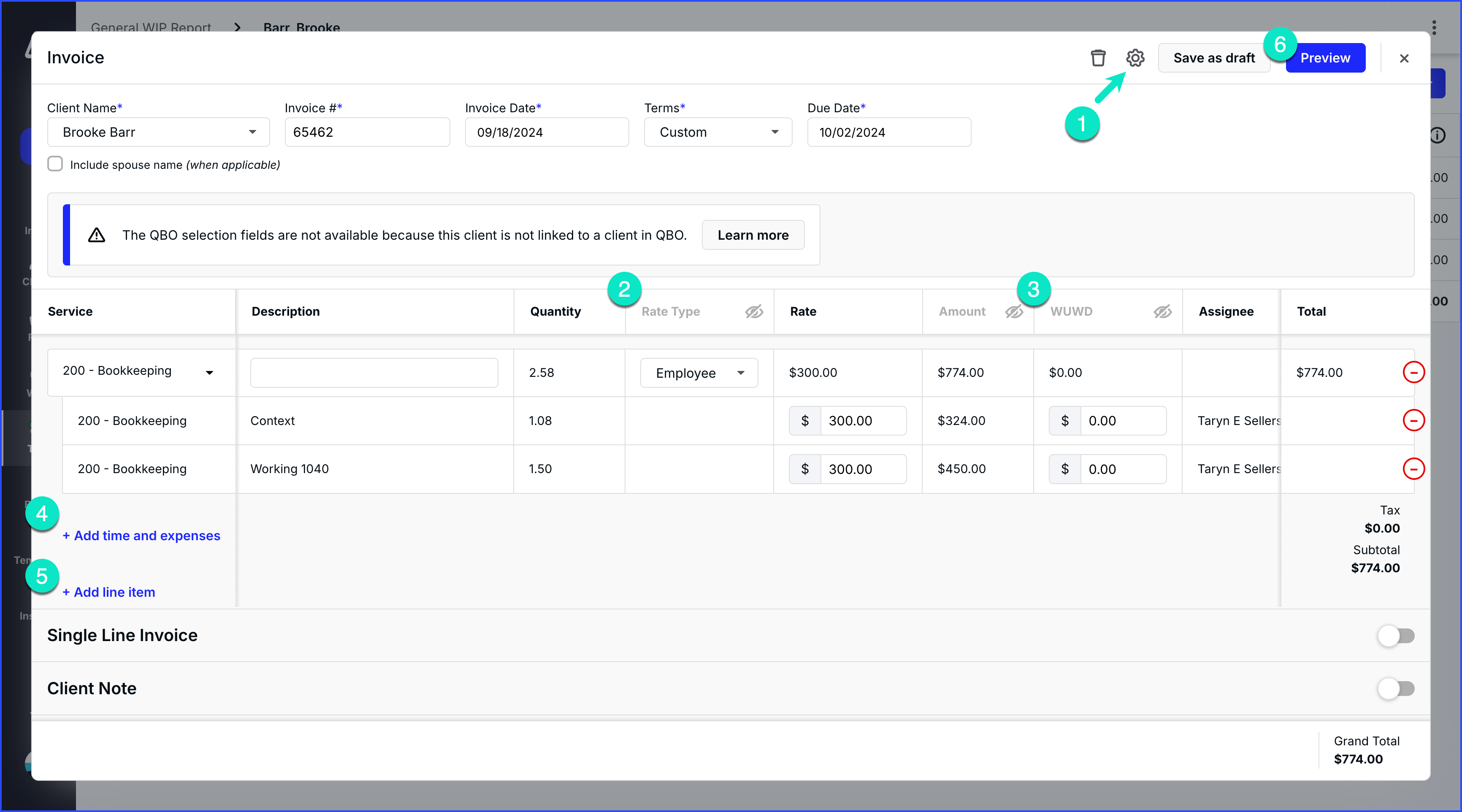
Task: Remove the Context time entry row
Action: [x=1413, y=420]
